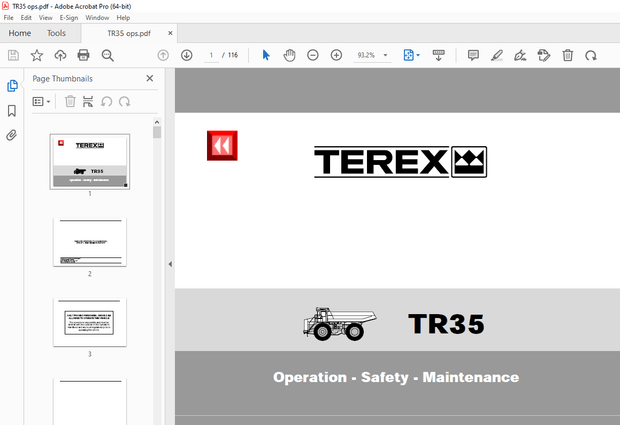Click the thumbnails print pages icon
The height and width of the screenshot is (425, 620).
[88, 102]
